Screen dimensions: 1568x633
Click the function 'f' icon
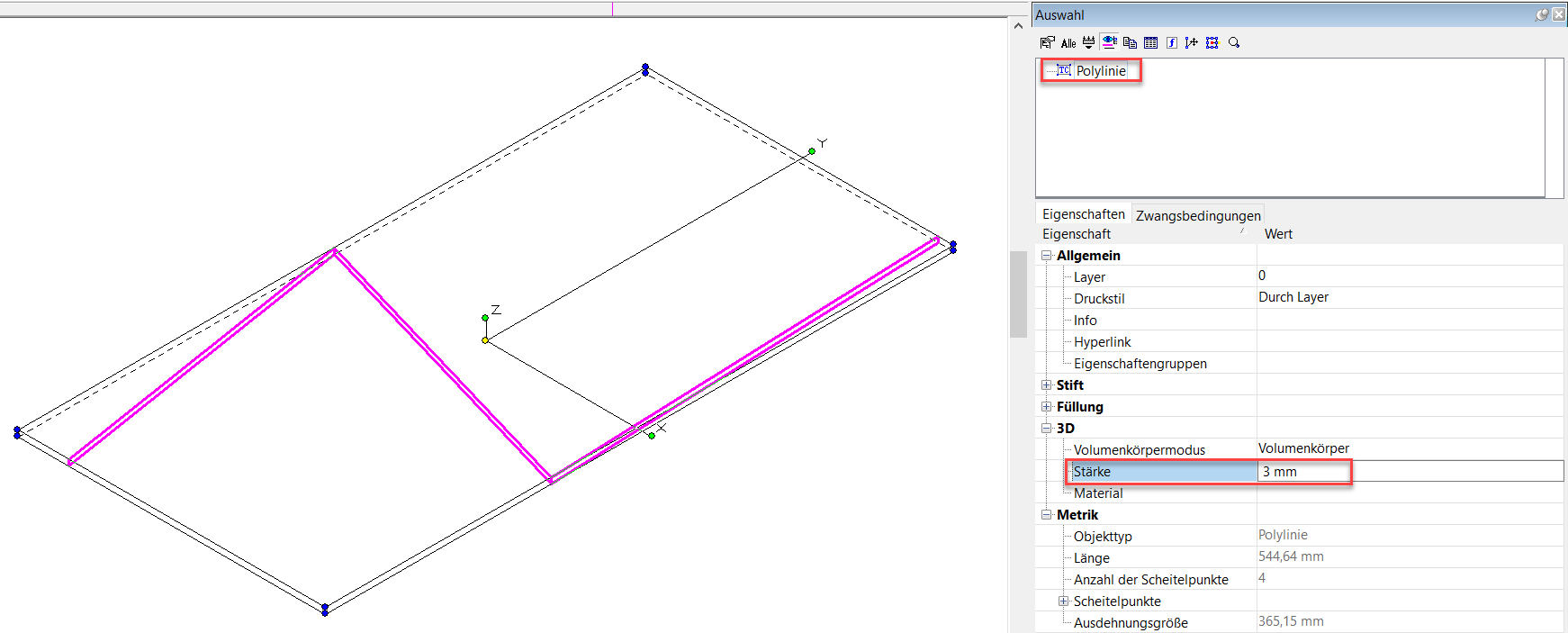point(1171,42)
